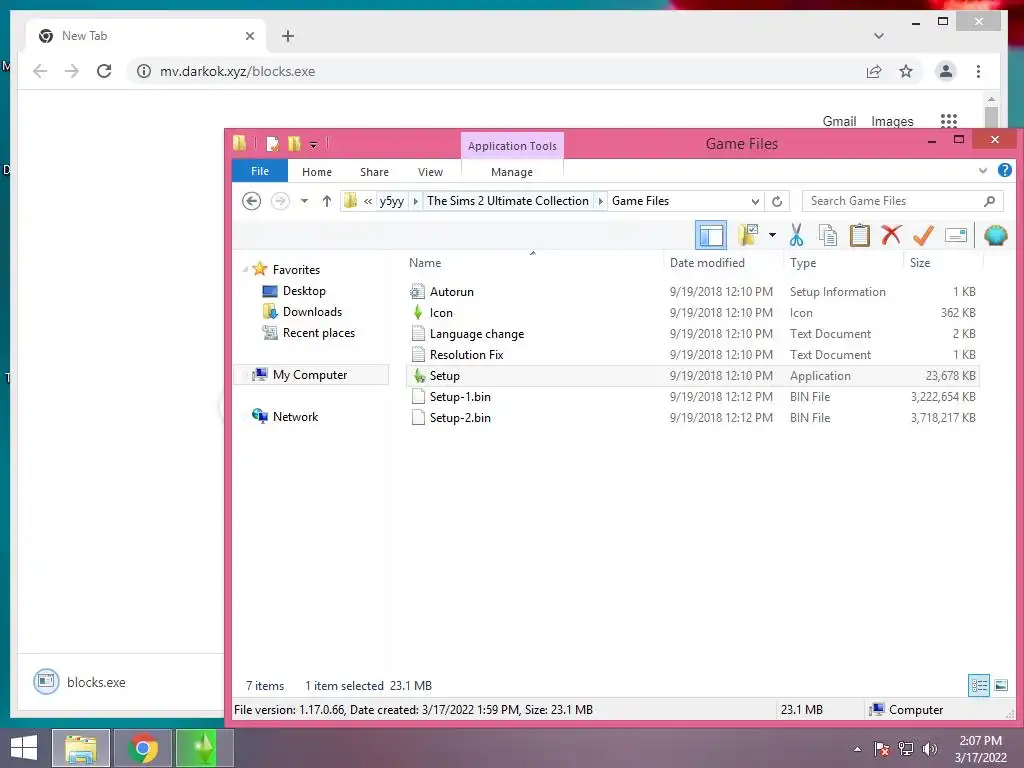Select Network in the navigation pane
Screen dimensions: 1024x768
point(295,416)
